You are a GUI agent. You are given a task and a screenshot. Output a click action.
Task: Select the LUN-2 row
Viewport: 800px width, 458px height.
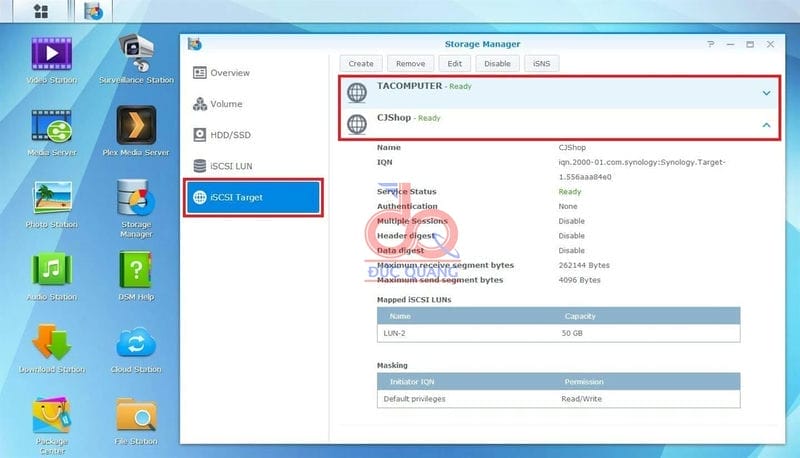pos(559,333)
